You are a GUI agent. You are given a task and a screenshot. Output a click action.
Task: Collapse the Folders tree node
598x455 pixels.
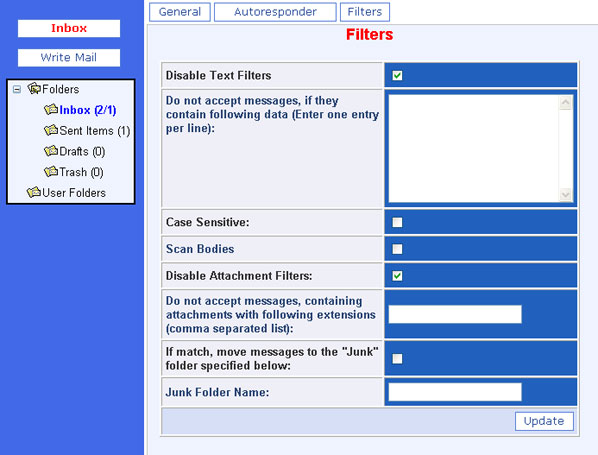pyautogui.click(x=17, y=90)
